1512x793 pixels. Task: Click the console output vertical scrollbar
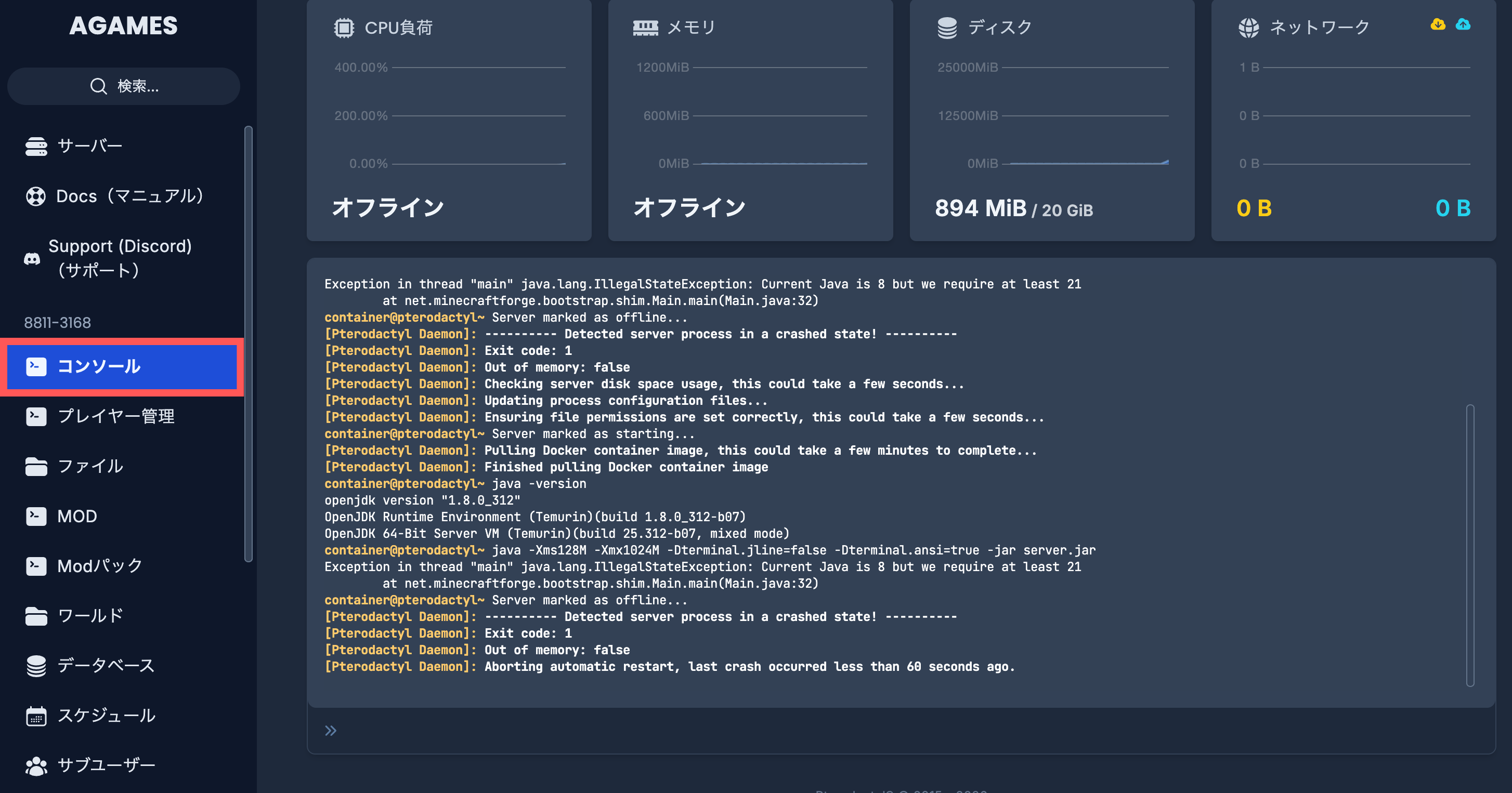coord(1470,546)
